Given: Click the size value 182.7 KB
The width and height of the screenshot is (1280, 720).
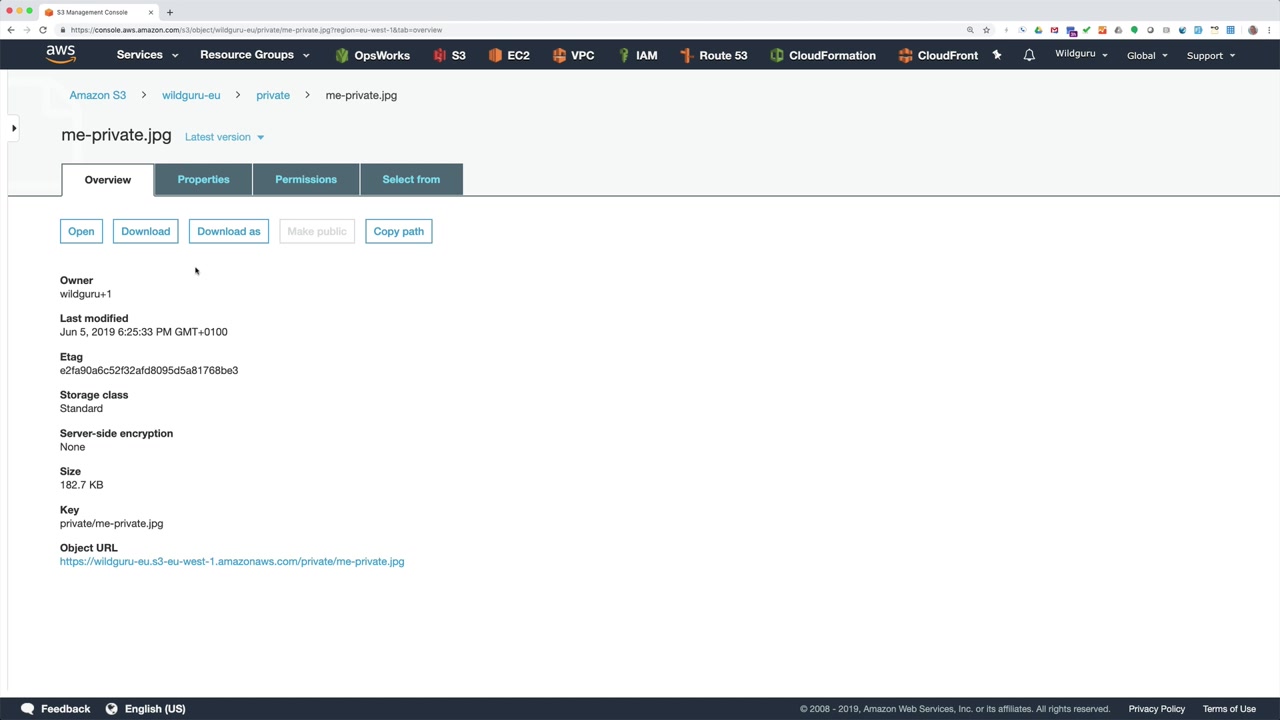Looking at the screenshot, I should pyautogui.click(x=81, y=485).
